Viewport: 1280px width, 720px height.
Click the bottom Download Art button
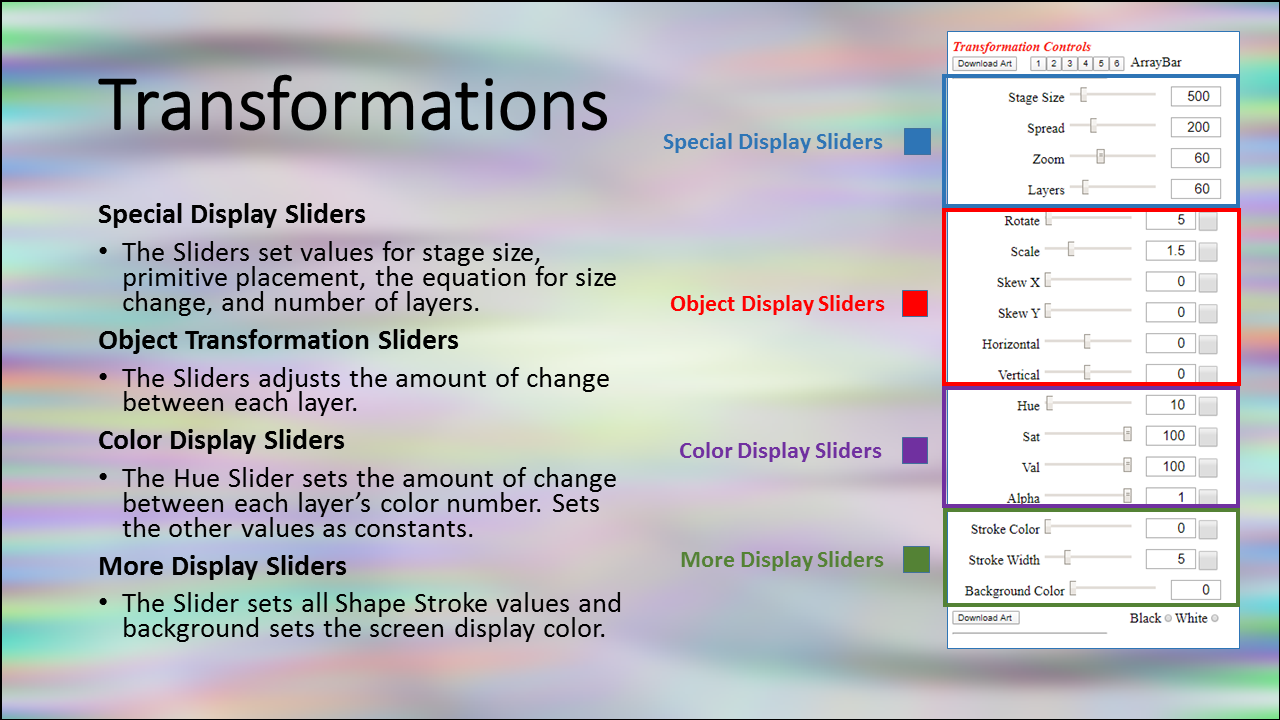(x=985, y=618)
